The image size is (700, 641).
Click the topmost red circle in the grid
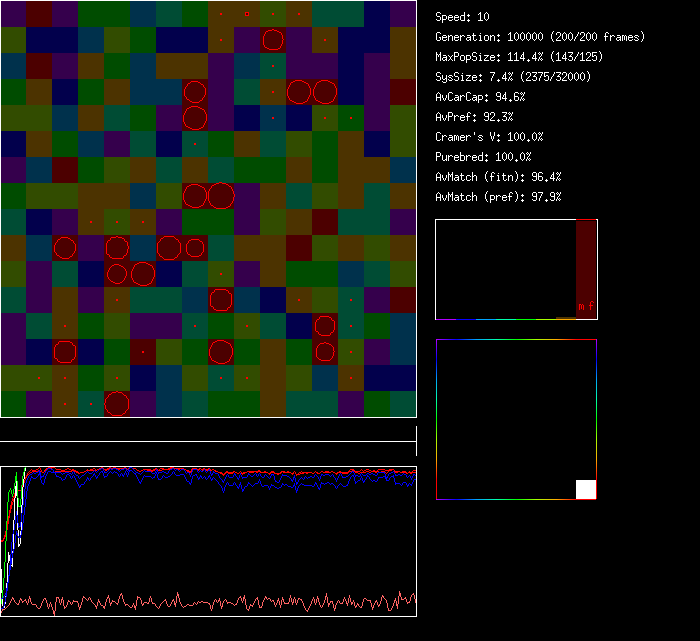pyautogui.click(x=272, y=40)
